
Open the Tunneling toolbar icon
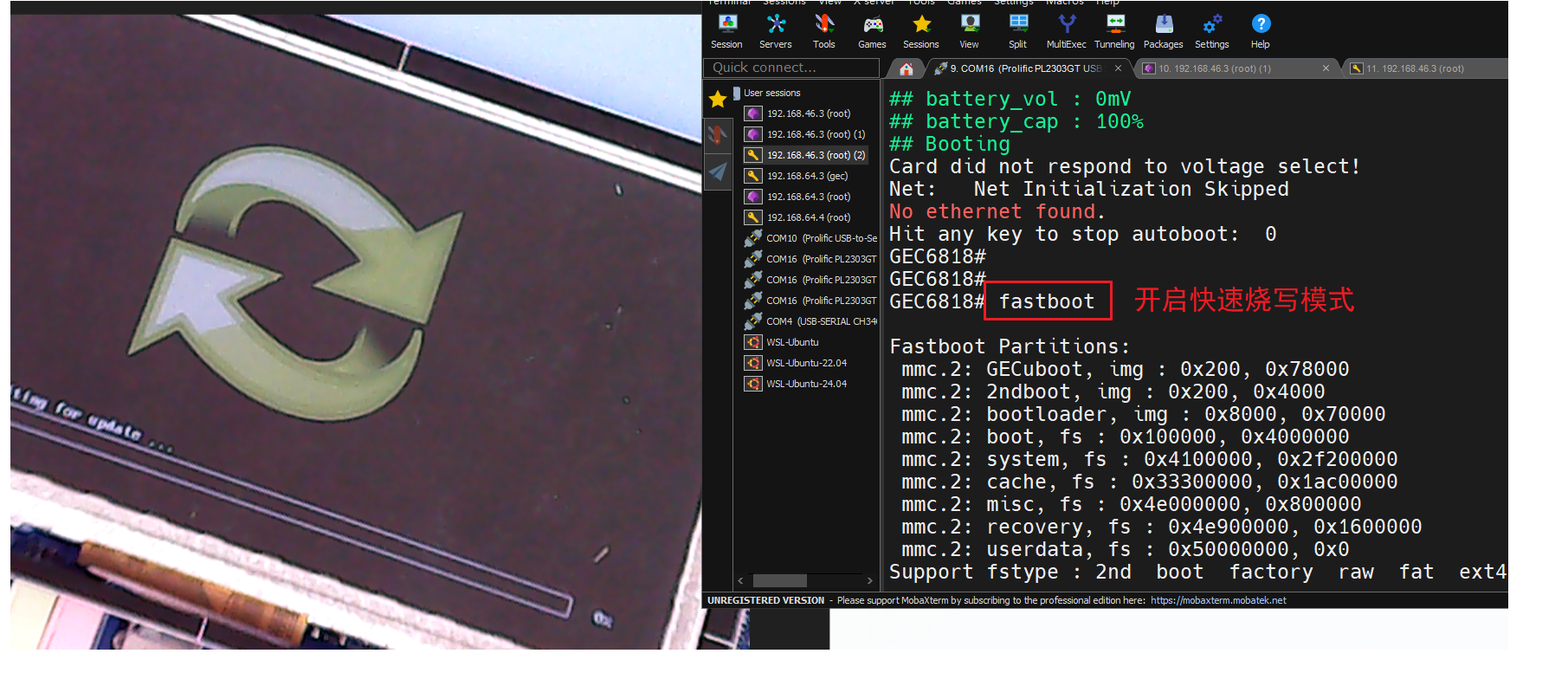(1114, 31)
